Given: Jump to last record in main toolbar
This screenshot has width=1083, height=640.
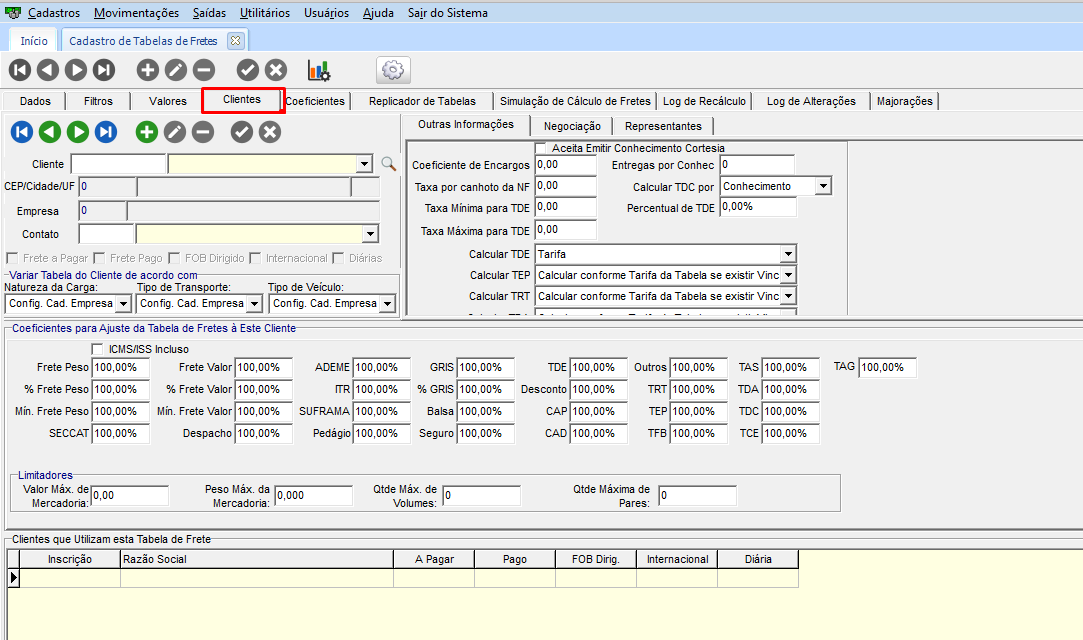Looking at the screenshot, I should click(x=104, y=70).
